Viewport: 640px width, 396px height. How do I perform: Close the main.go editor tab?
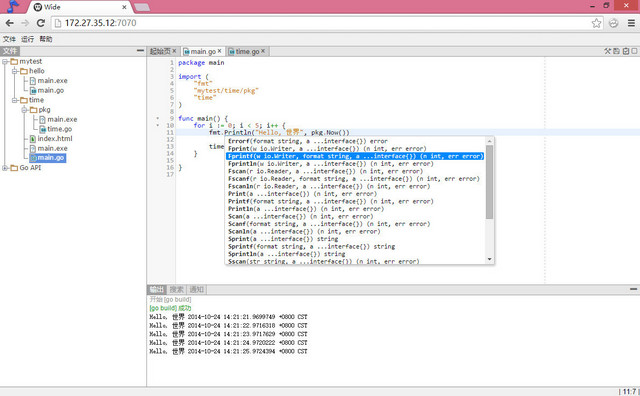(x=220, y=51)
